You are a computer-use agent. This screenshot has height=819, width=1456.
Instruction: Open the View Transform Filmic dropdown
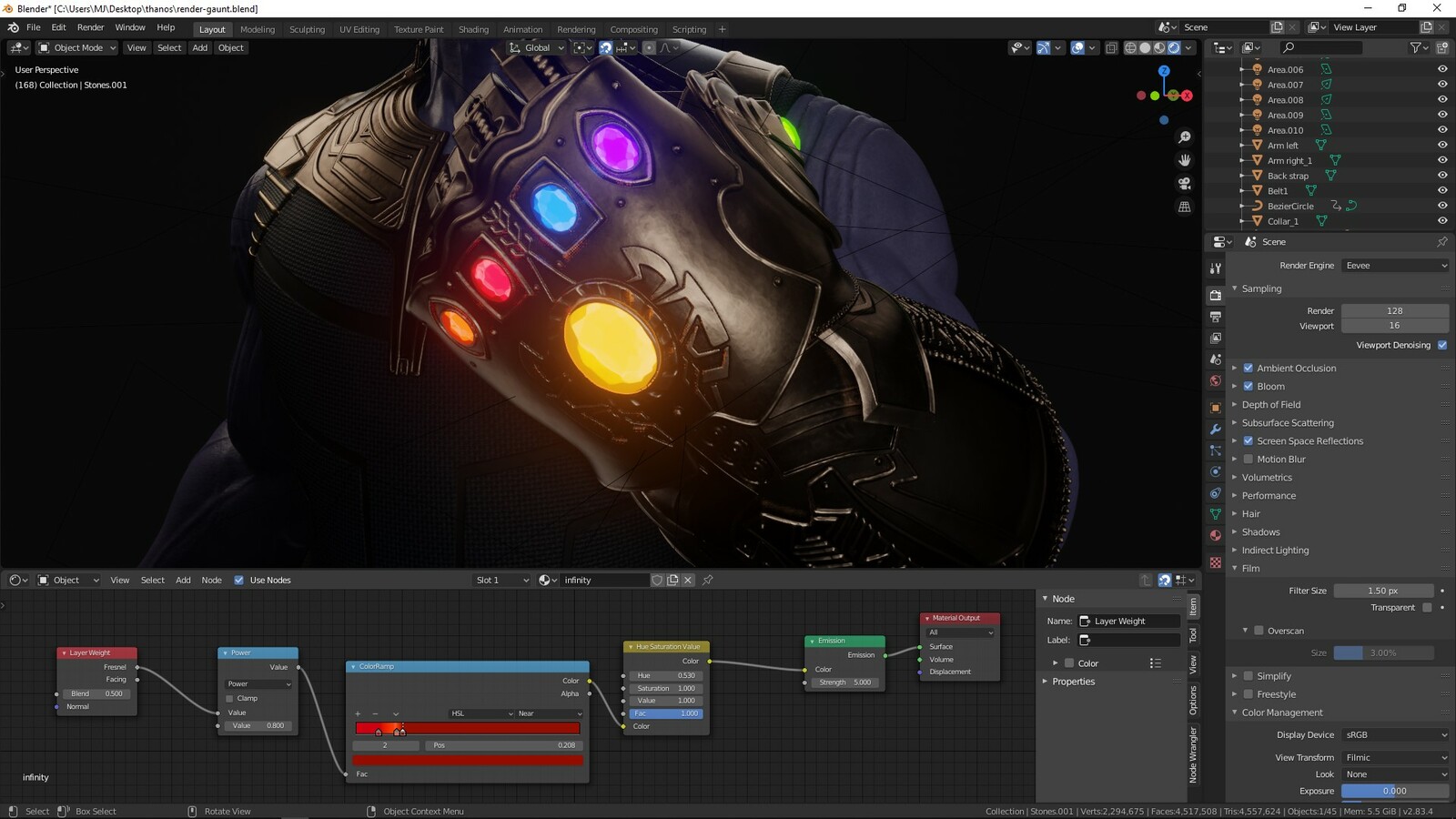point(1395,757)
